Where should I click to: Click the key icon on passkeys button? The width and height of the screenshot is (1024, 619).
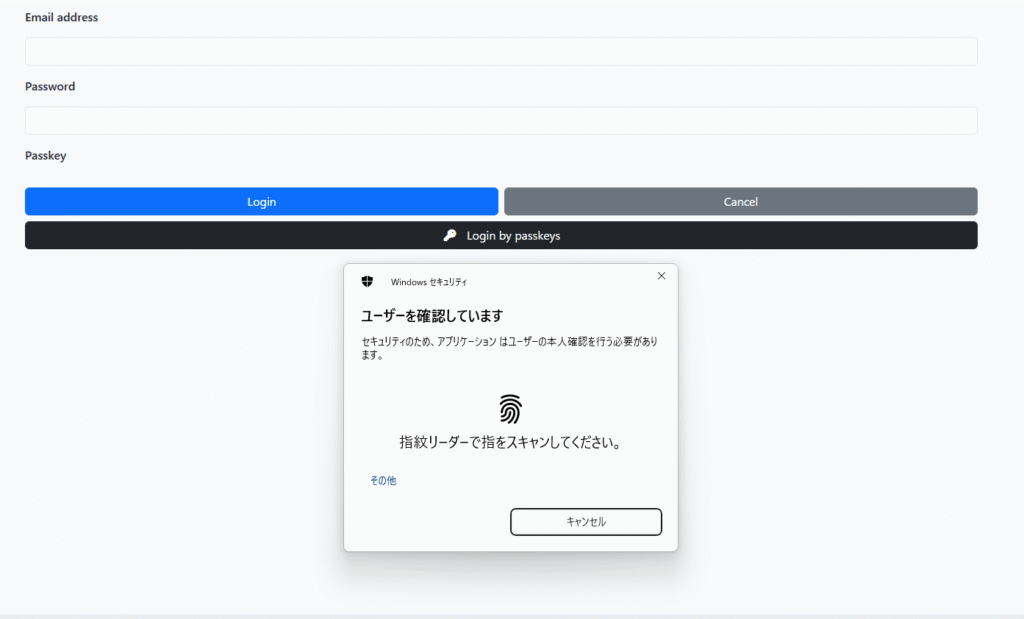450,236
